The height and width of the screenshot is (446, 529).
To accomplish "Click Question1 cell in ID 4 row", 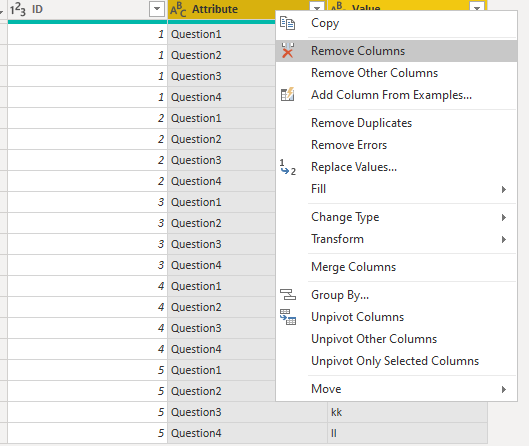I will click(222, 286).
